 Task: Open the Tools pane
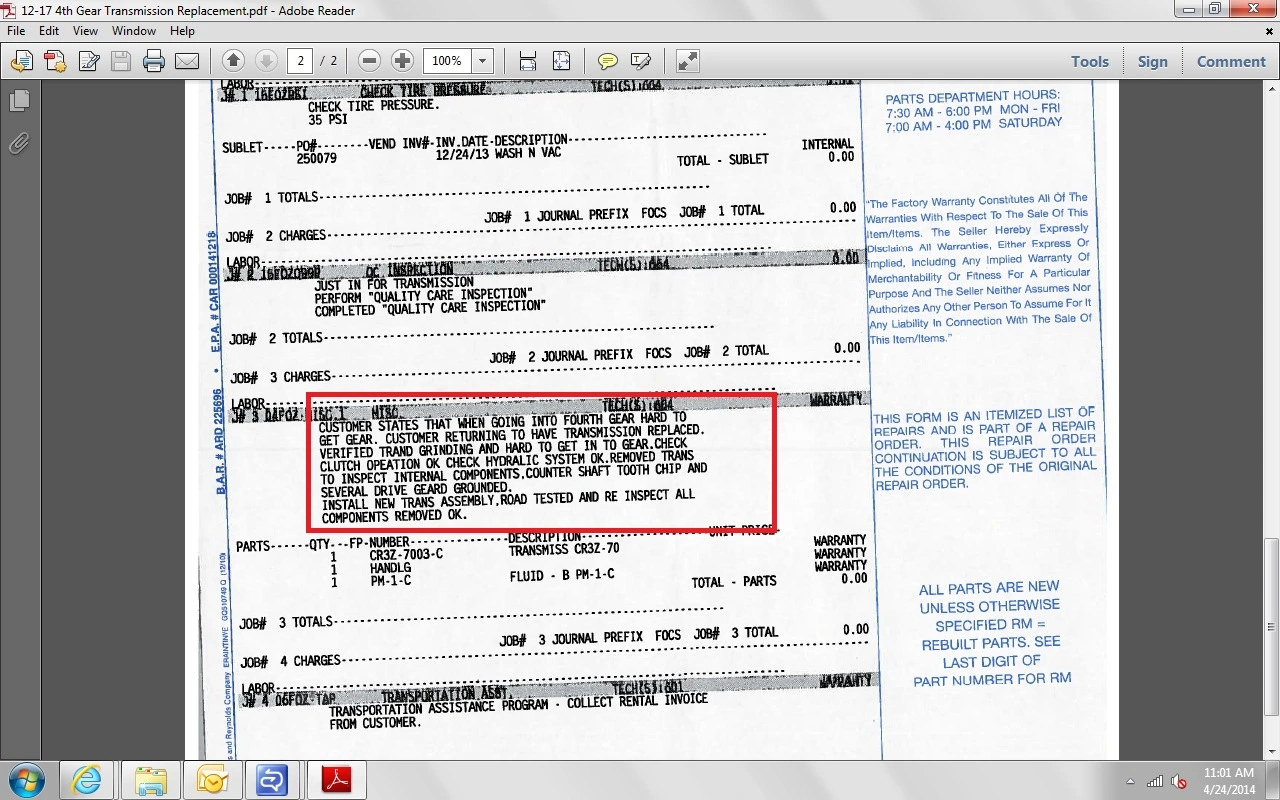tap(1090, 61)
